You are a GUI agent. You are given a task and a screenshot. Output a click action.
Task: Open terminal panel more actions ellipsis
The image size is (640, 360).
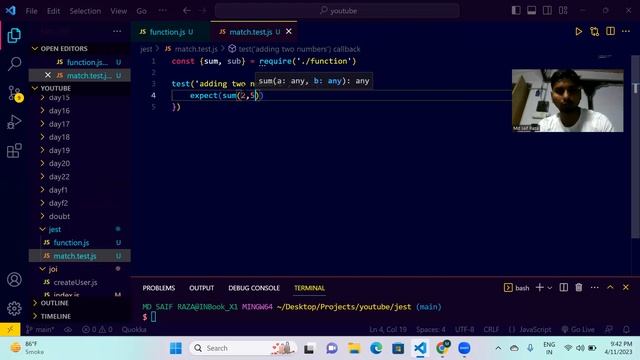click(594, 288)
